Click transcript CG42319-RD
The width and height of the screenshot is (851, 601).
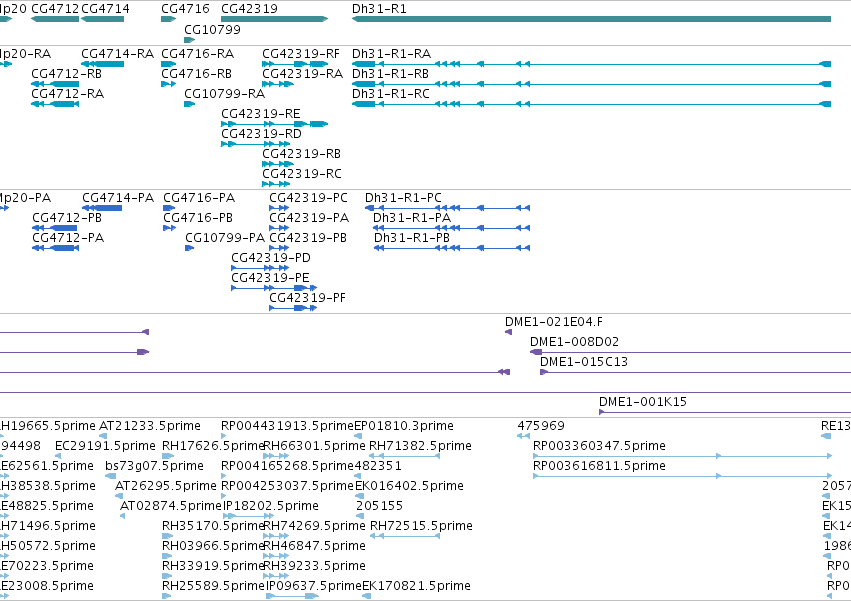pyautogui.click(x=256, y=144)
